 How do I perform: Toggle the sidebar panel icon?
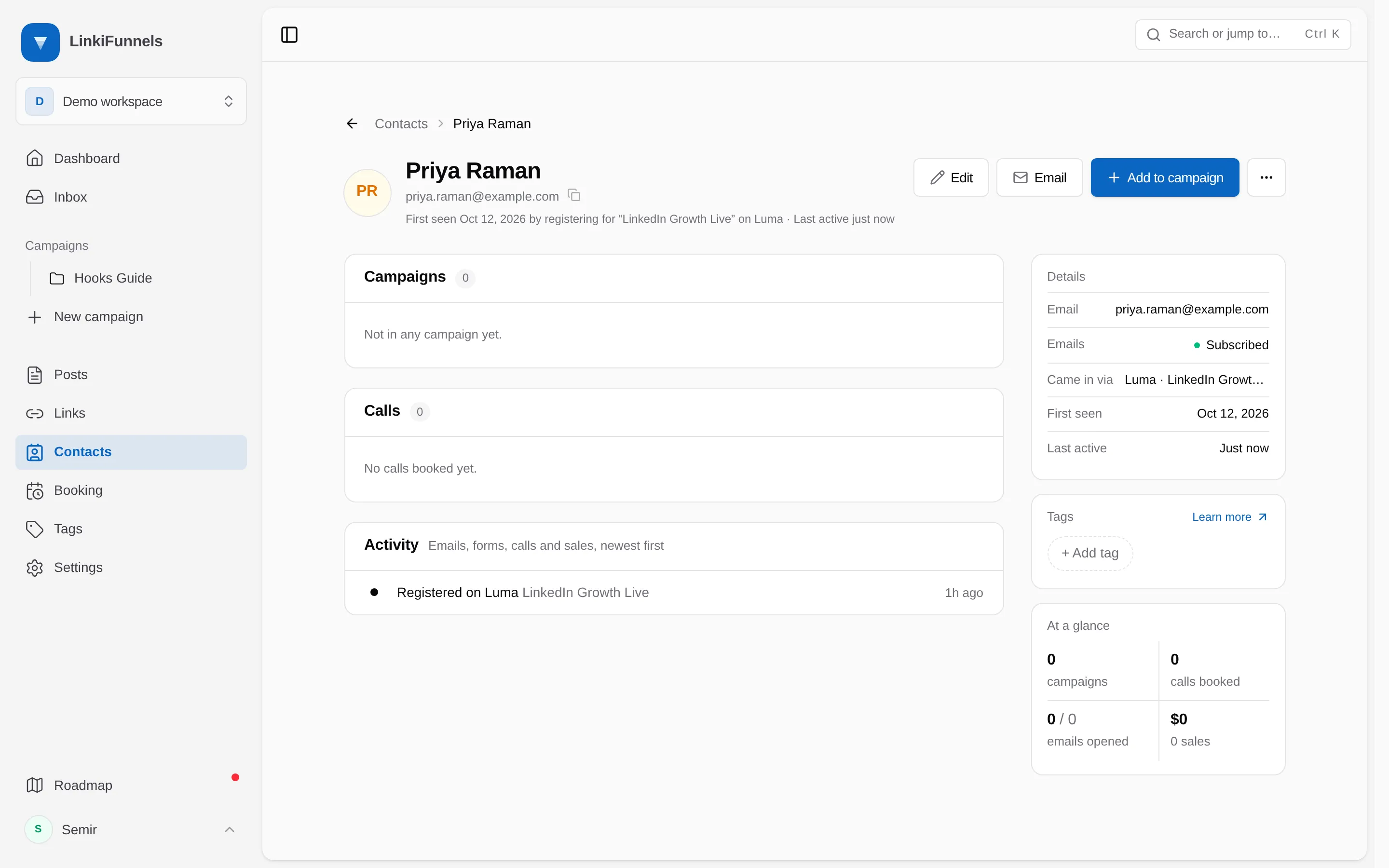click(x=289, y=34)
